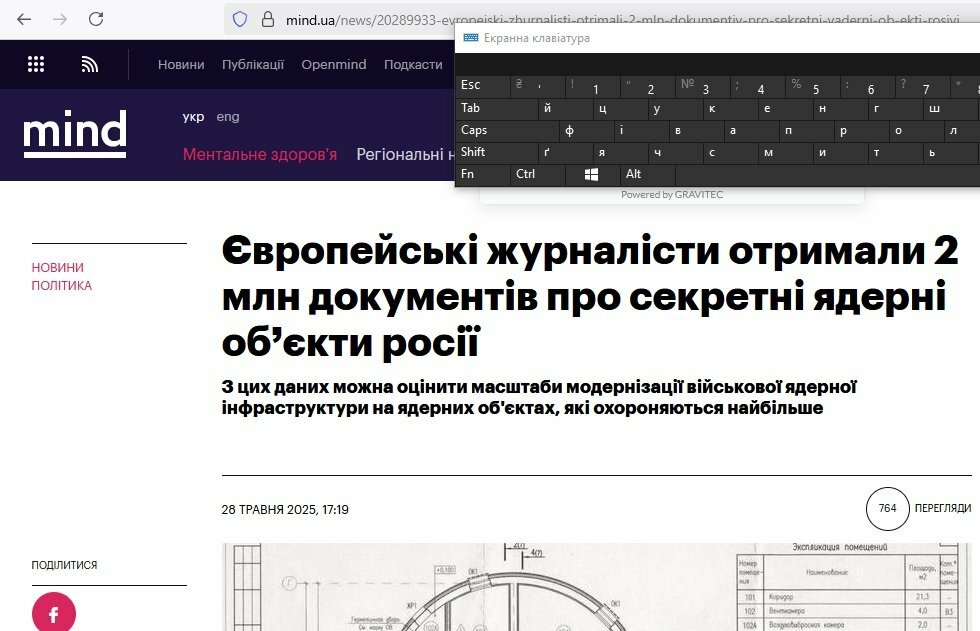Tap the ґ key on the on-screen keyboard
980x631 pixels.
click(565, 152)
